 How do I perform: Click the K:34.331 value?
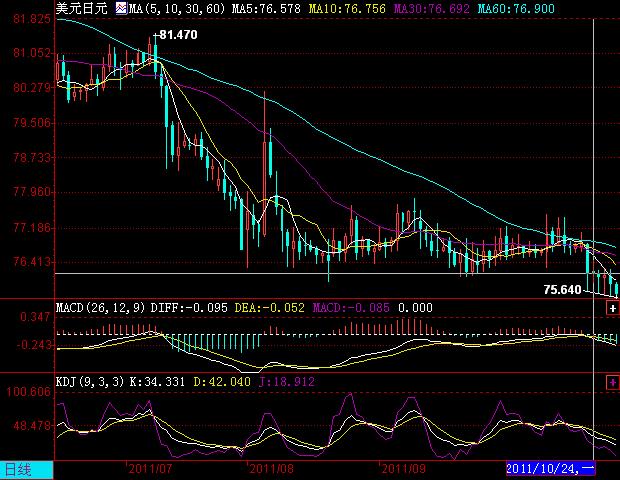tap(157, 382)
